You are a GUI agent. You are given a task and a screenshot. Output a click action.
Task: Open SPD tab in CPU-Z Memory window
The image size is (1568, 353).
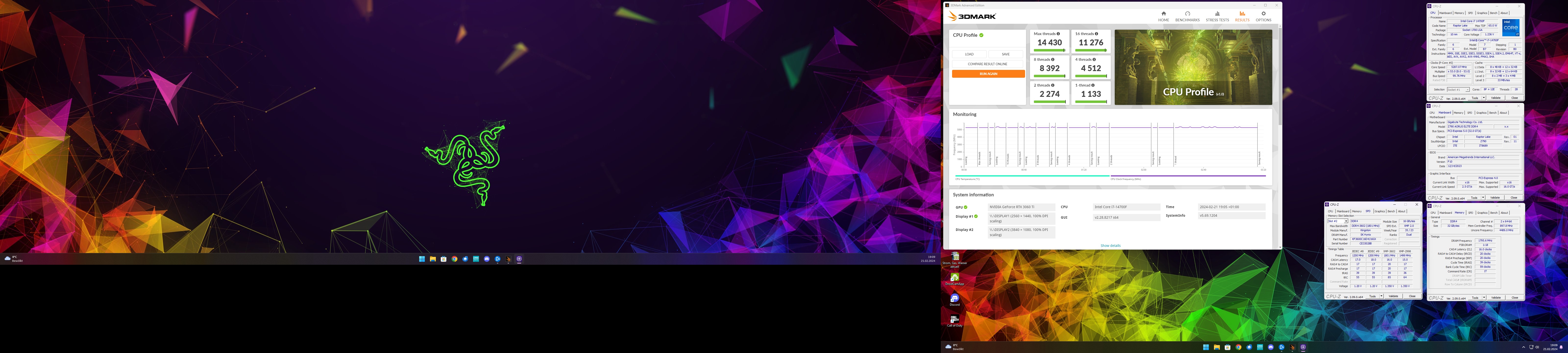[1470, 213]
